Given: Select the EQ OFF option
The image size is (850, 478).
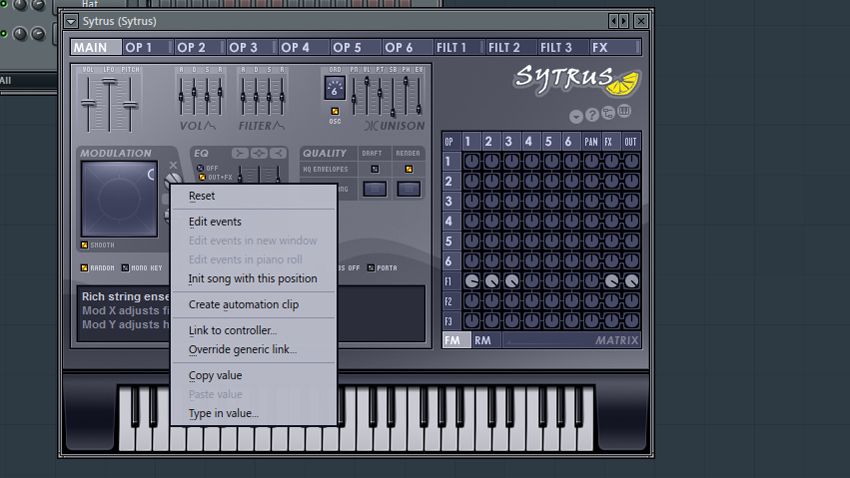Looking at the screenshot, I should tap(201, 168).
